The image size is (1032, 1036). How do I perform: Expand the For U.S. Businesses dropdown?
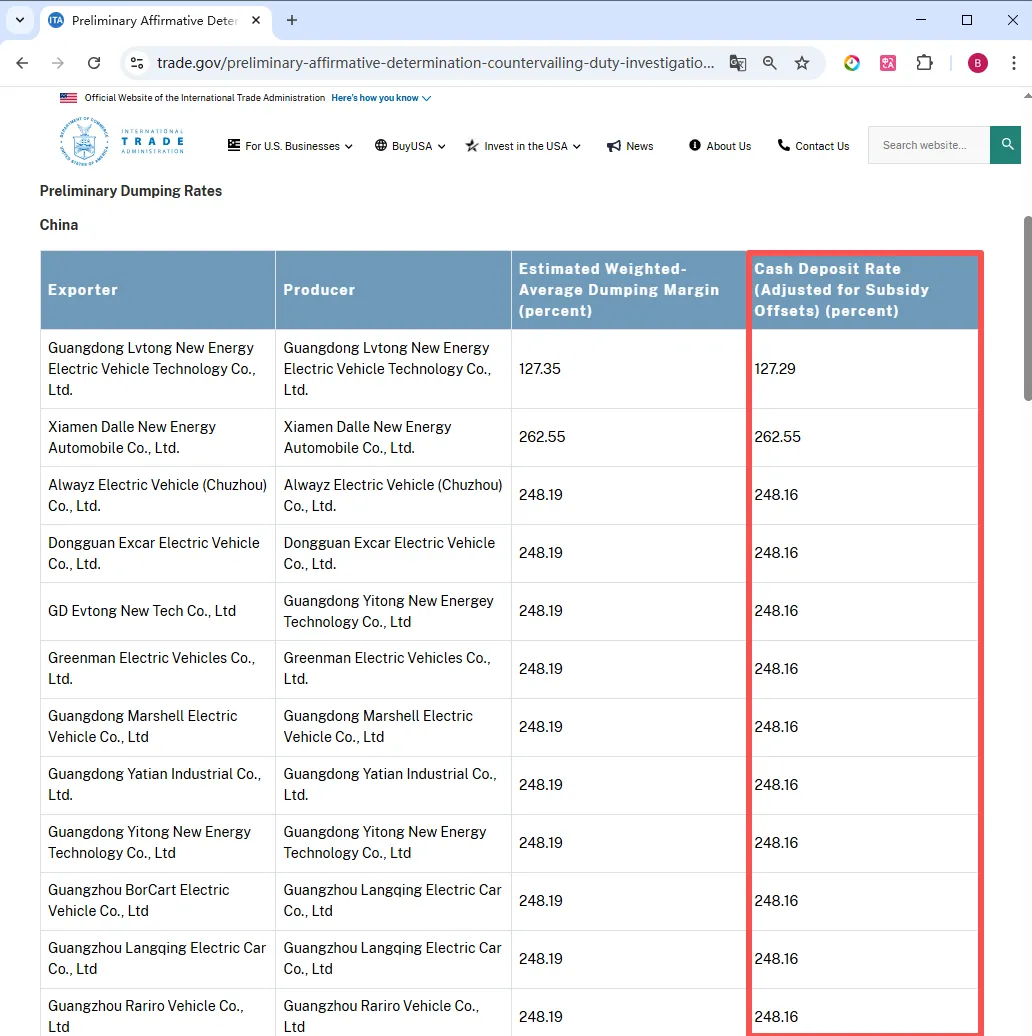pyautogui.click(x=290, y=146)
